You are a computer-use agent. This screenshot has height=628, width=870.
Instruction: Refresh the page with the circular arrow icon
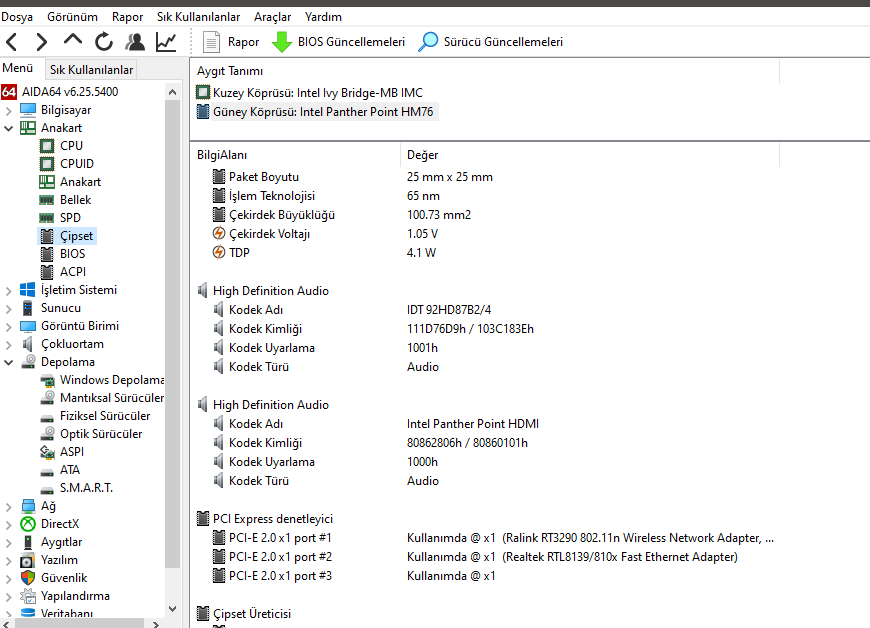click(x=104, y=42)
